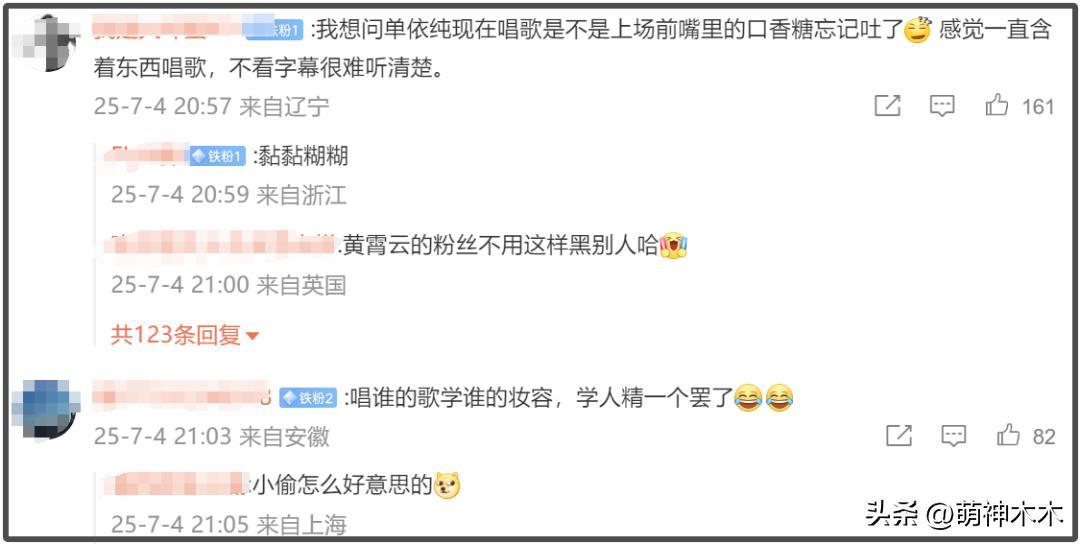Click the 铁粉1 badge next to 黏黏糊糊
The image size is (1080, 544).
[218, 156]
